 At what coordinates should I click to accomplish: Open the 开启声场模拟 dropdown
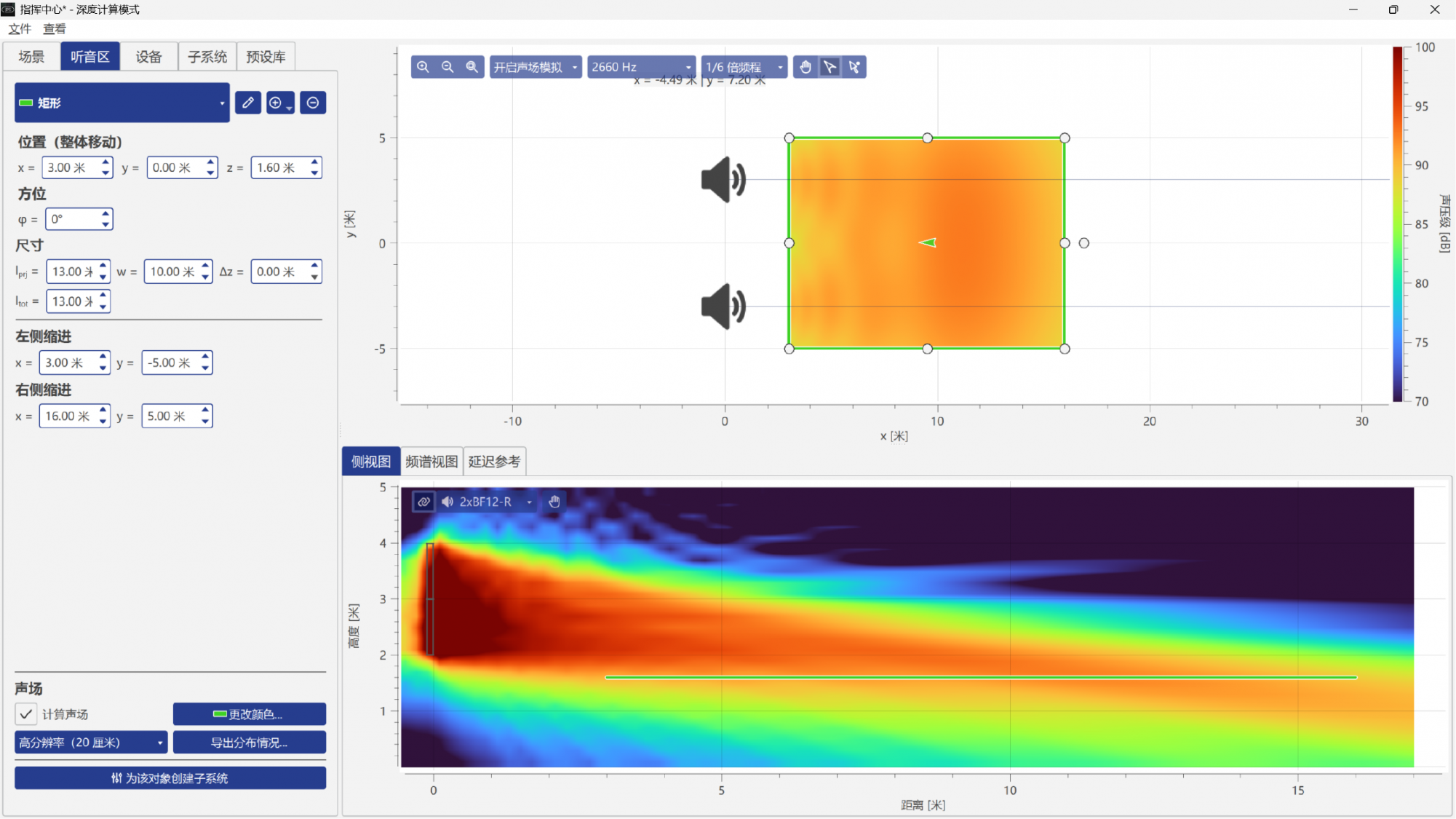click(536, 67)
